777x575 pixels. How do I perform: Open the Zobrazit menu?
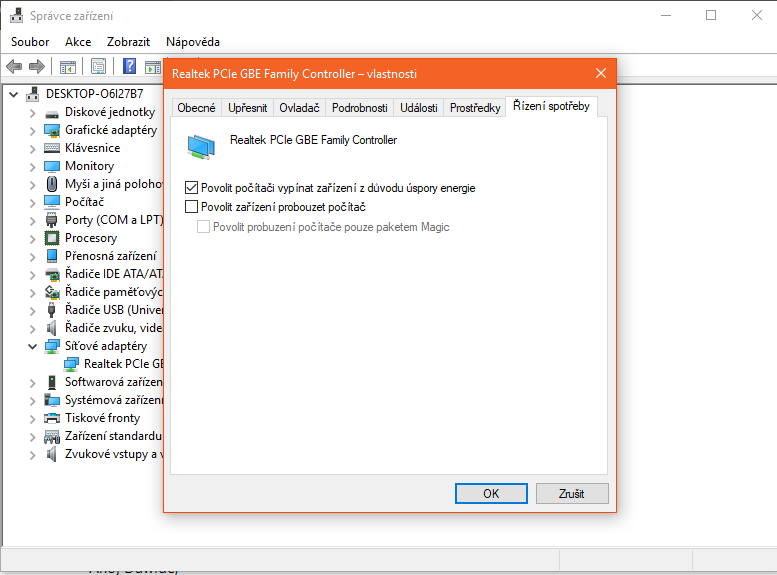tap(128, 42)
